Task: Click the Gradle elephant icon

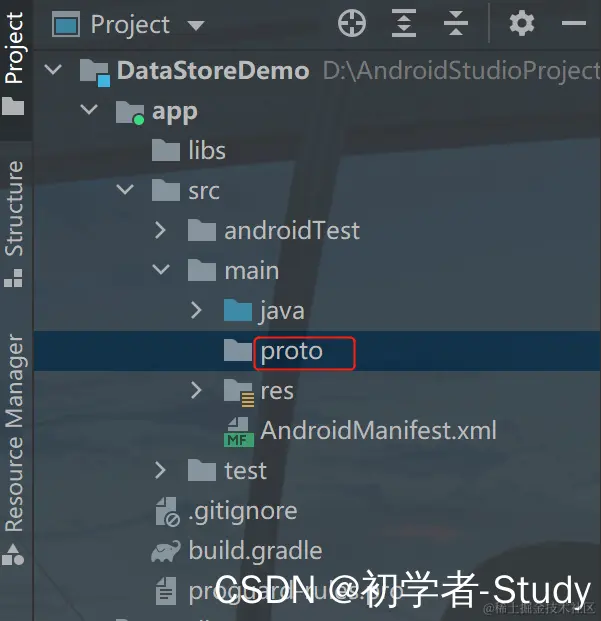Action: click(165, 551)
